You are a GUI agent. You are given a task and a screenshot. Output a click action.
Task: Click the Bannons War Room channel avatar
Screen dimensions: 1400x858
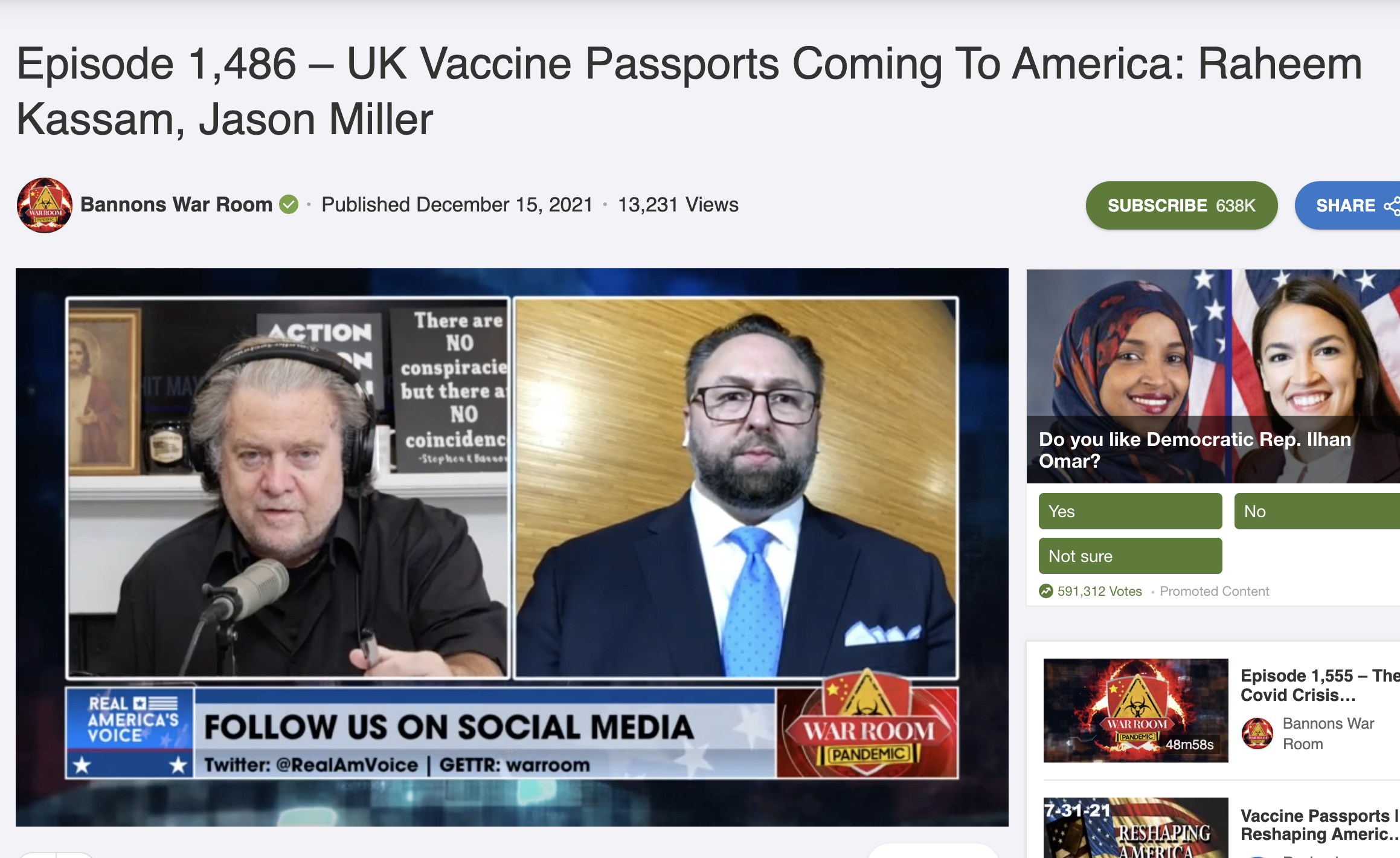coord(45,205)
